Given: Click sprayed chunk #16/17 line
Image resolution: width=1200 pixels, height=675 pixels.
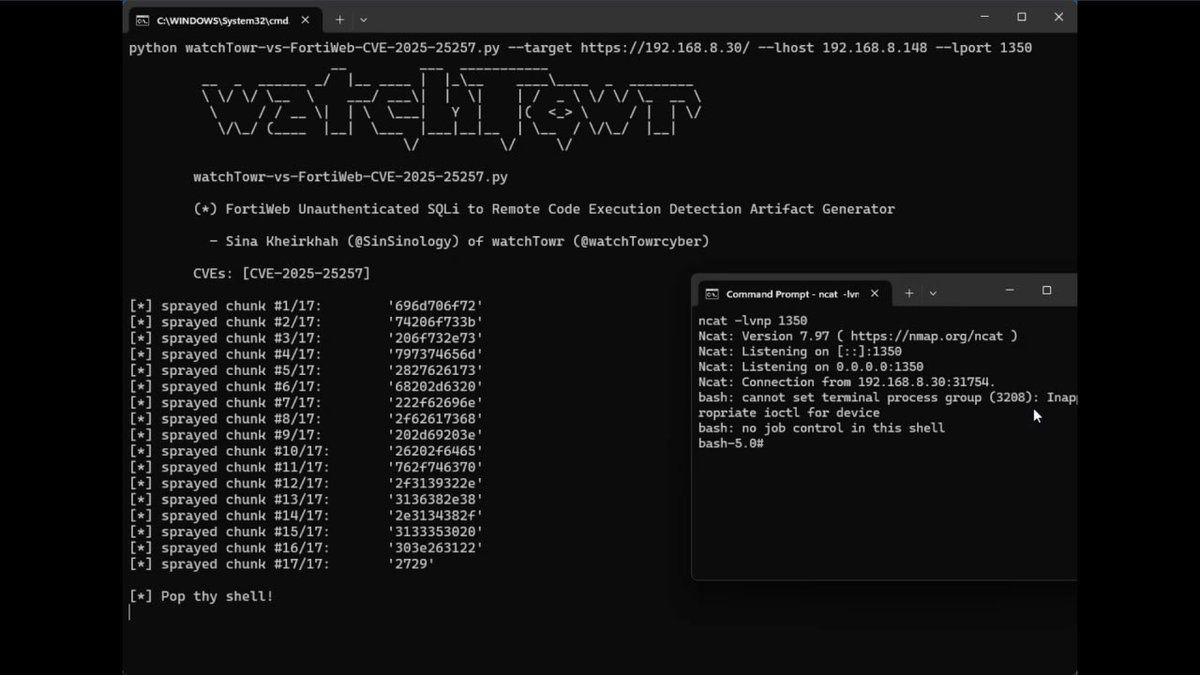Looking at the screenshot, I should tap(306, 548).
